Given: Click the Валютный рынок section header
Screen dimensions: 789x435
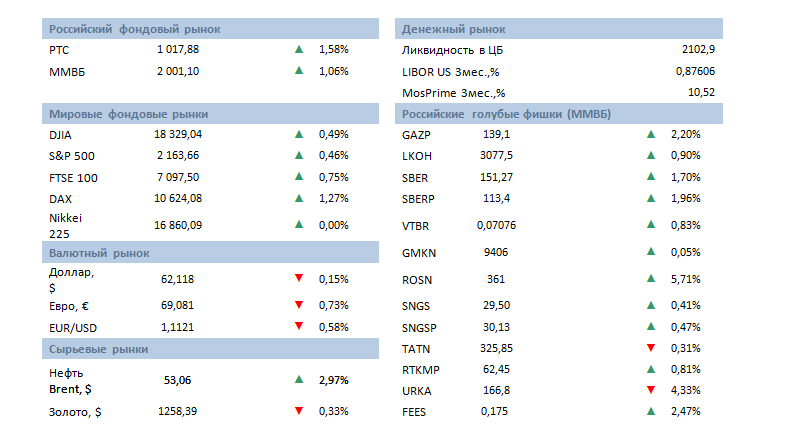Looking at the screenshot, I should (98, 253).
